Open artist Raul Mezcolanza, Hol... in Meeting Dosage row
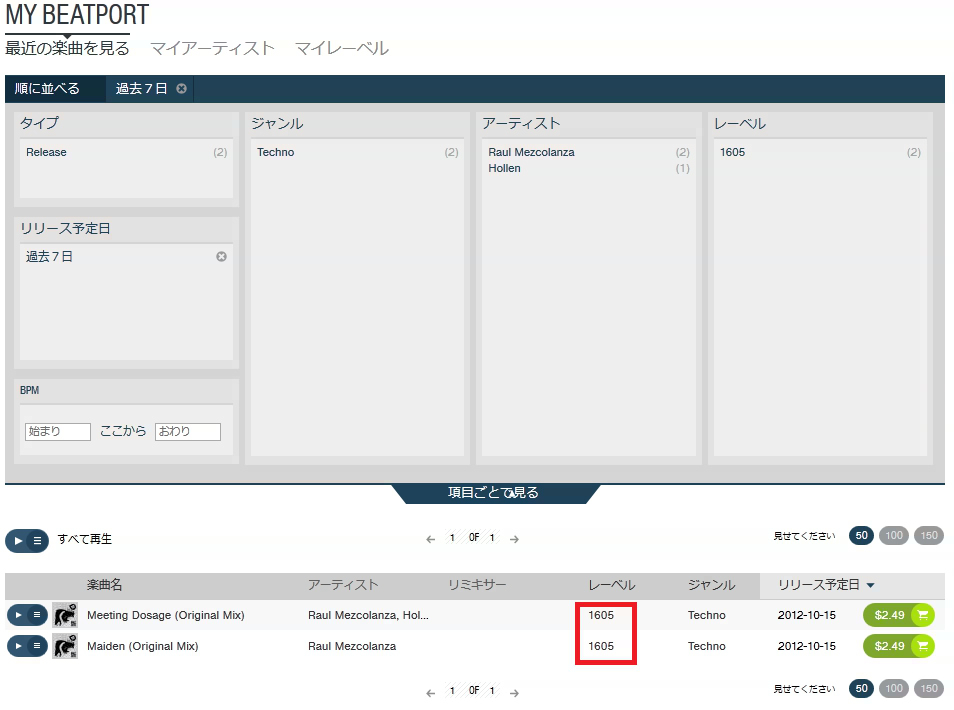954x710 pixels. 368,615
